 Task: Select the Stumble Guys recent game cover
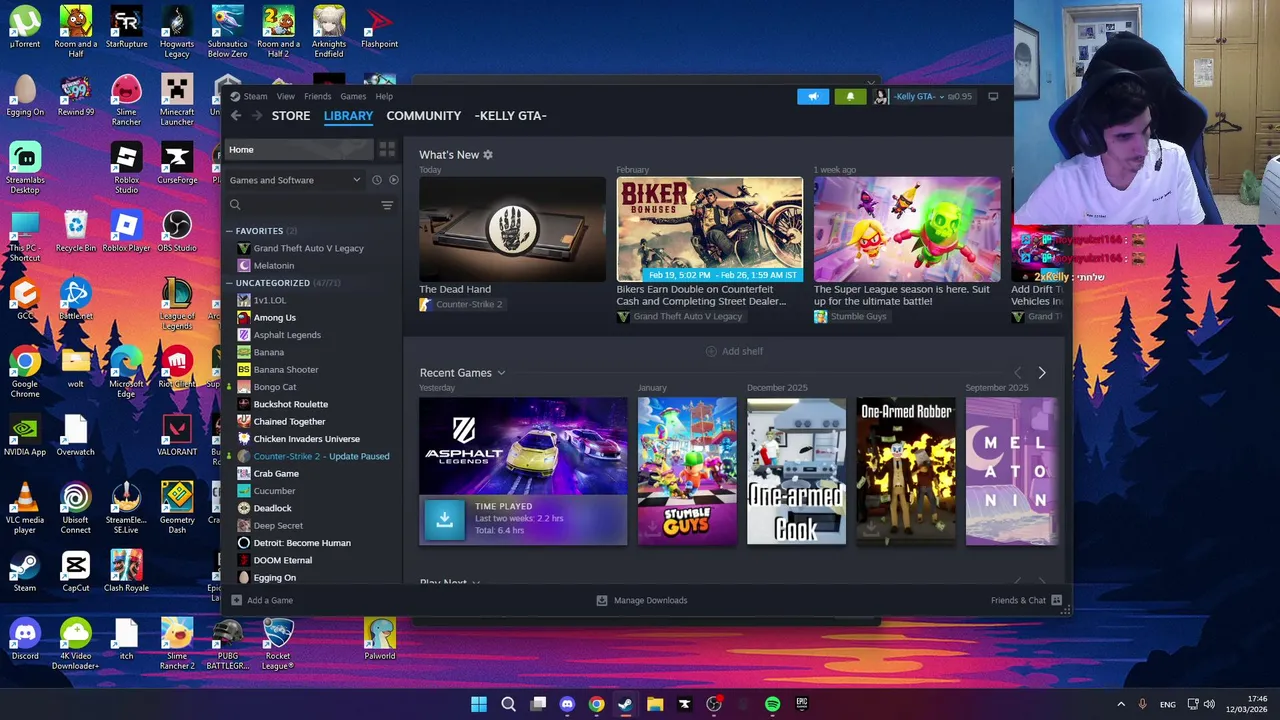coord(687,471)
